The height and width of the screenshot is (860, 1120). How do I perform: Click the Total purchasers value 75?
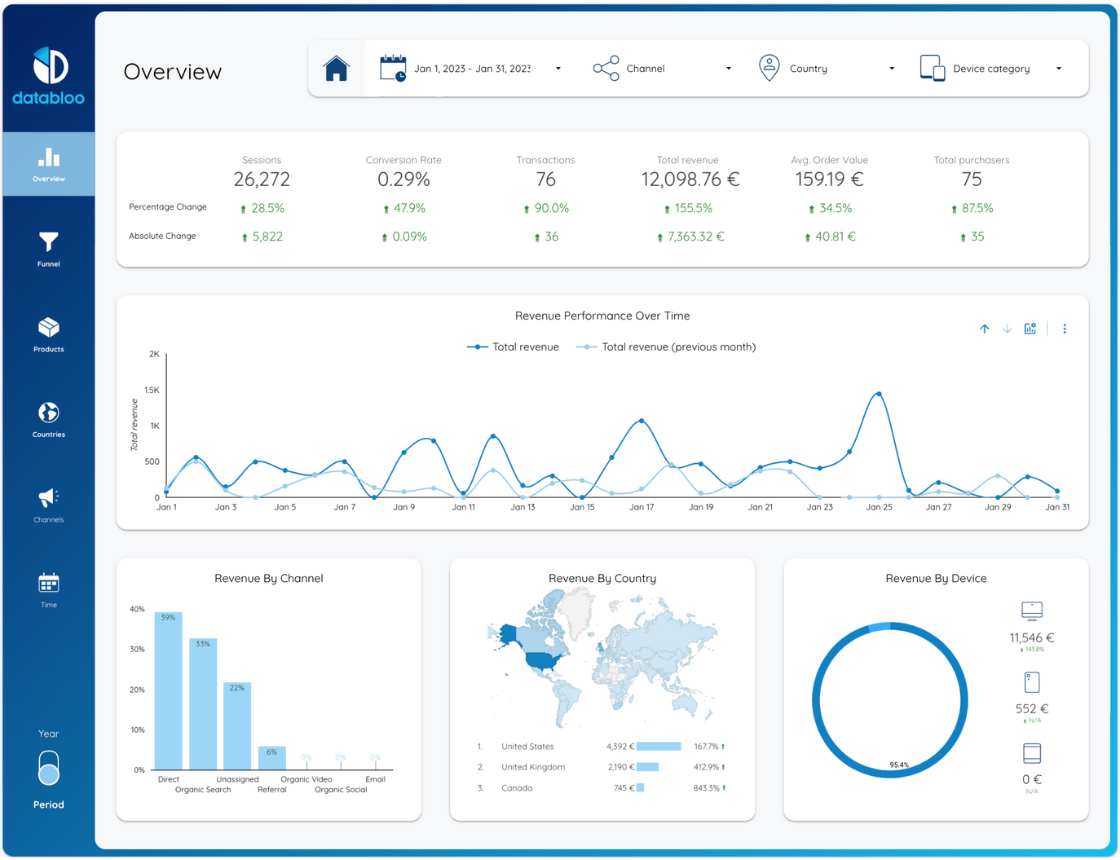click(x=971, y=179)
